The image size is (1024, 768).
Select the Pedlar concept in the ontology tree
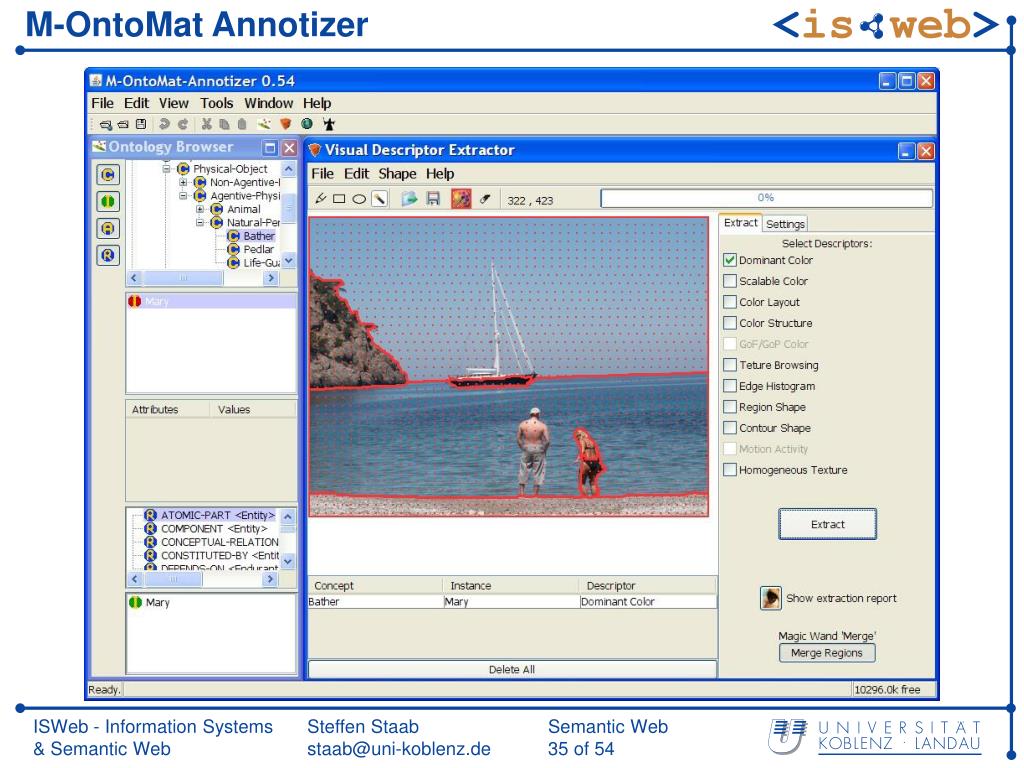tap(251, 249)
